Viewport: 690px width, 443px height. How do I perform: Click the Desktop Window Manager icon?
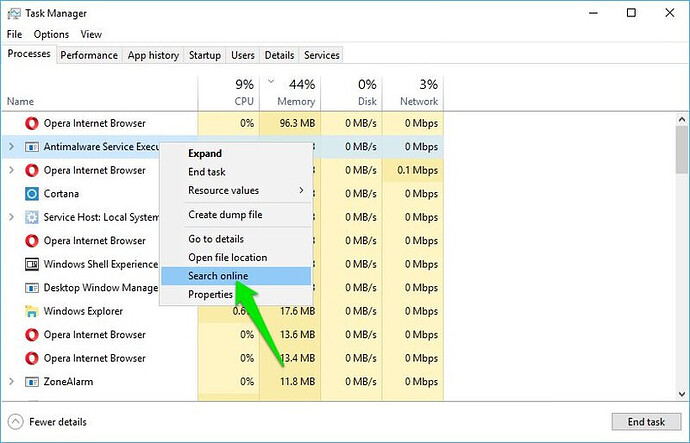32,288
